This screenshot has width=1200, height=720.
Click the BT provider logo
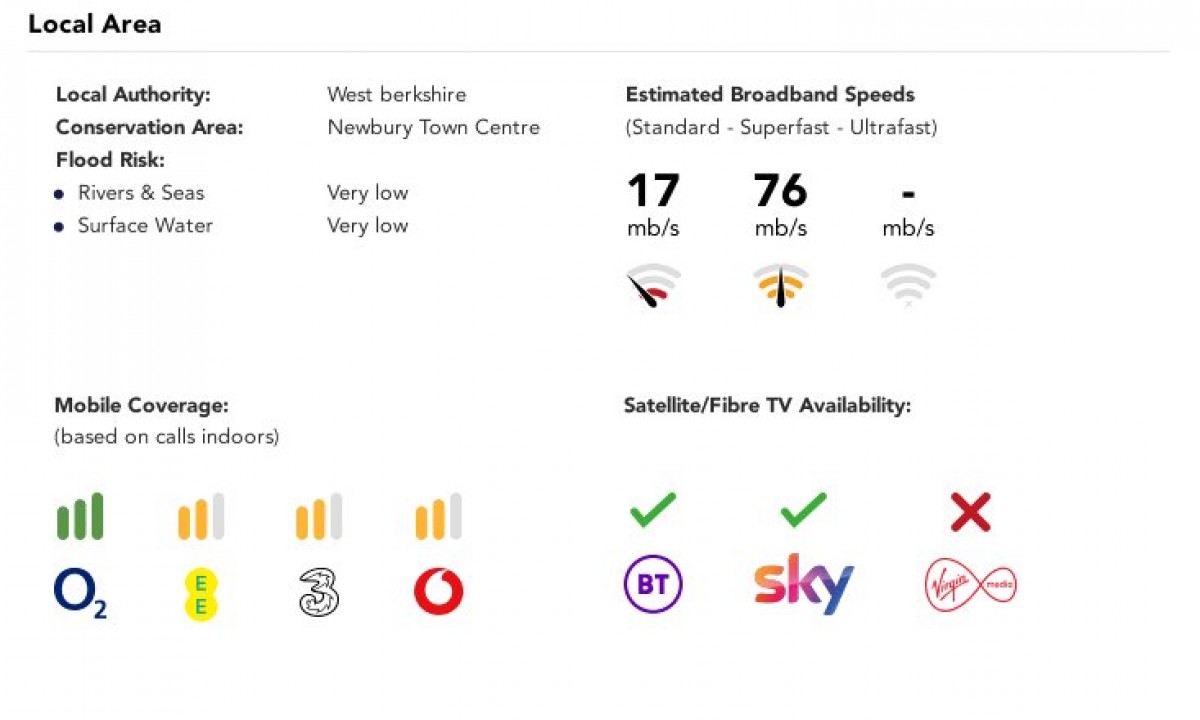coord(653,585)
